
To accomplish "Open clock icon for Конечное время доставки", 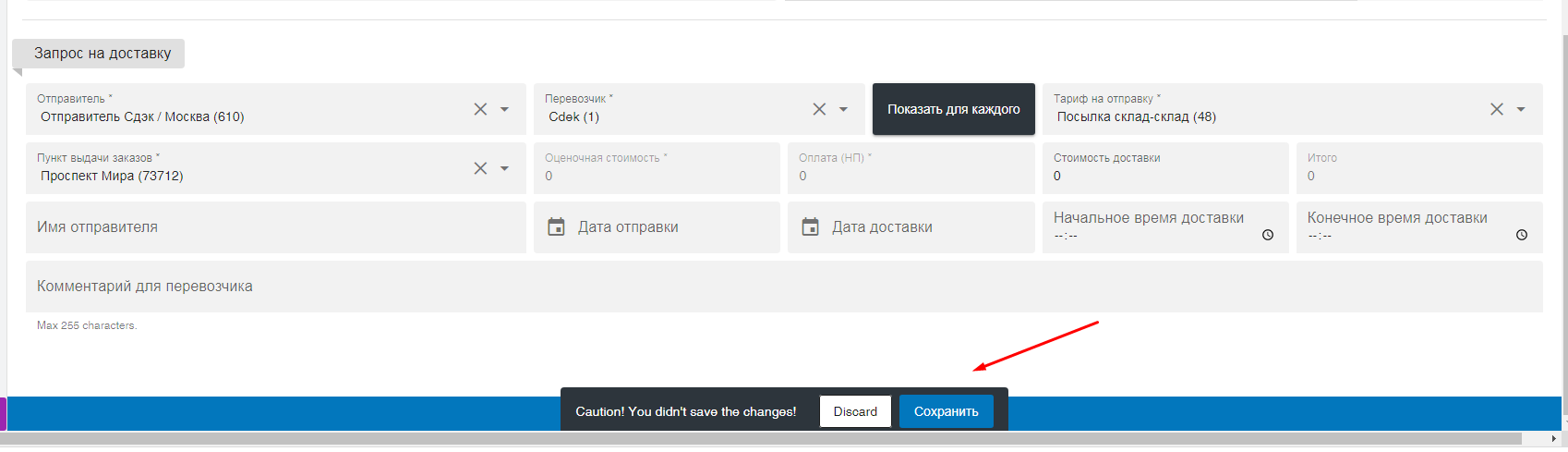I will [x=1522, y=235].
